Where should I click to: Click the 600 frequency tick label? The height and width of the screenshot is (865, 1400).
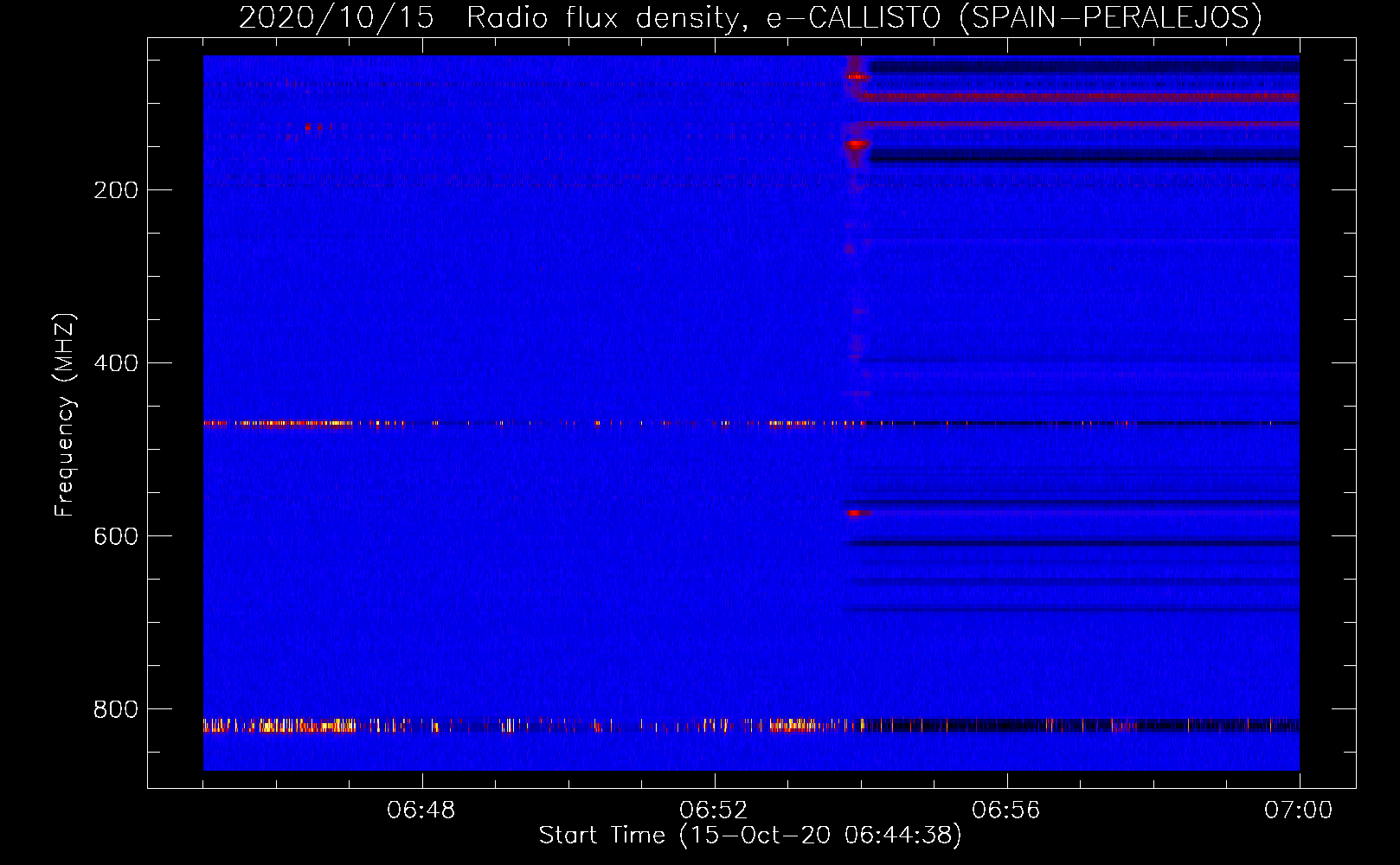[116, 536]
